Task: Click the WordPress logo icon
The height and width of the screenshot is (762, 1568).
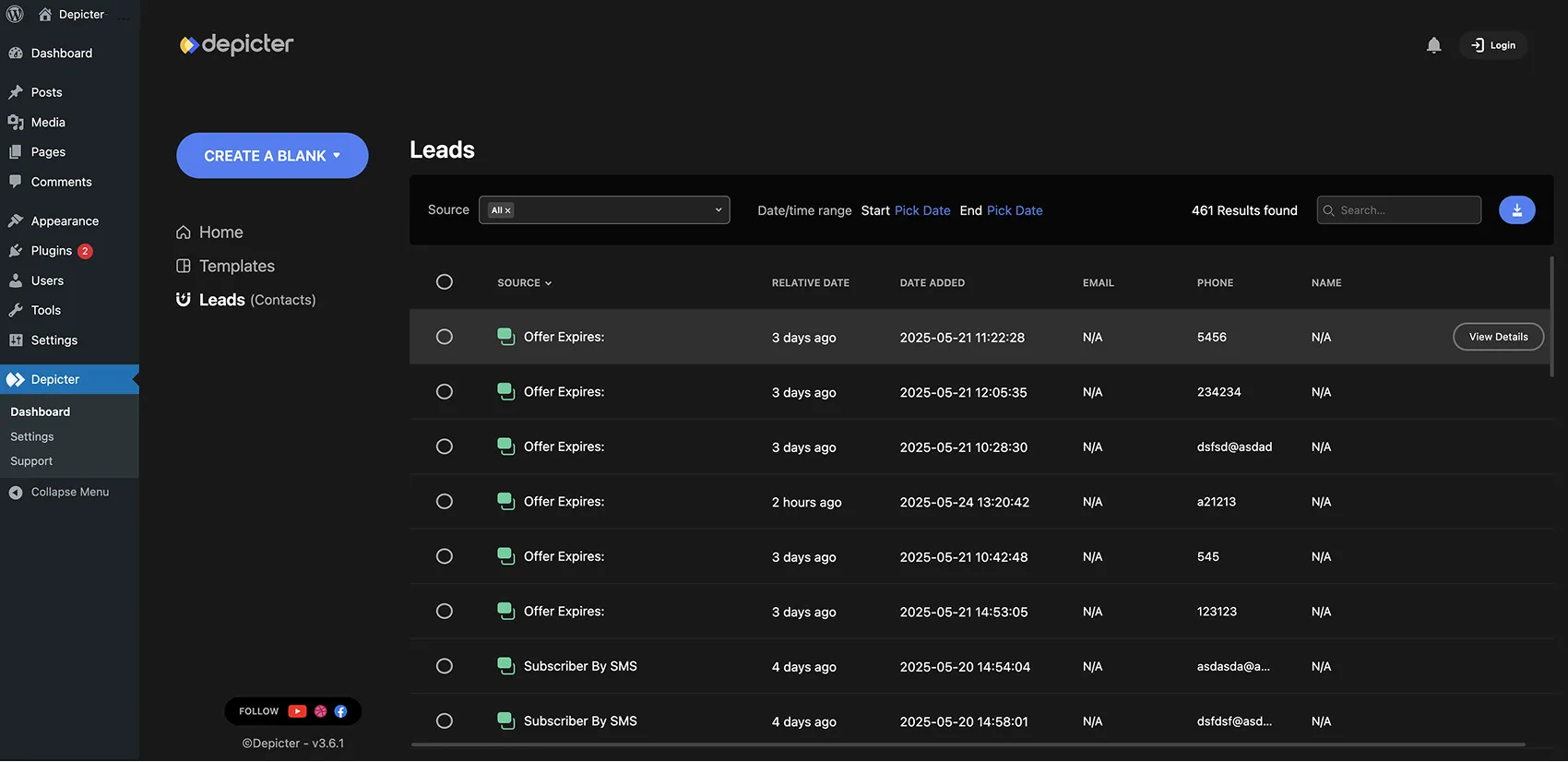Action: pos(15,14)
